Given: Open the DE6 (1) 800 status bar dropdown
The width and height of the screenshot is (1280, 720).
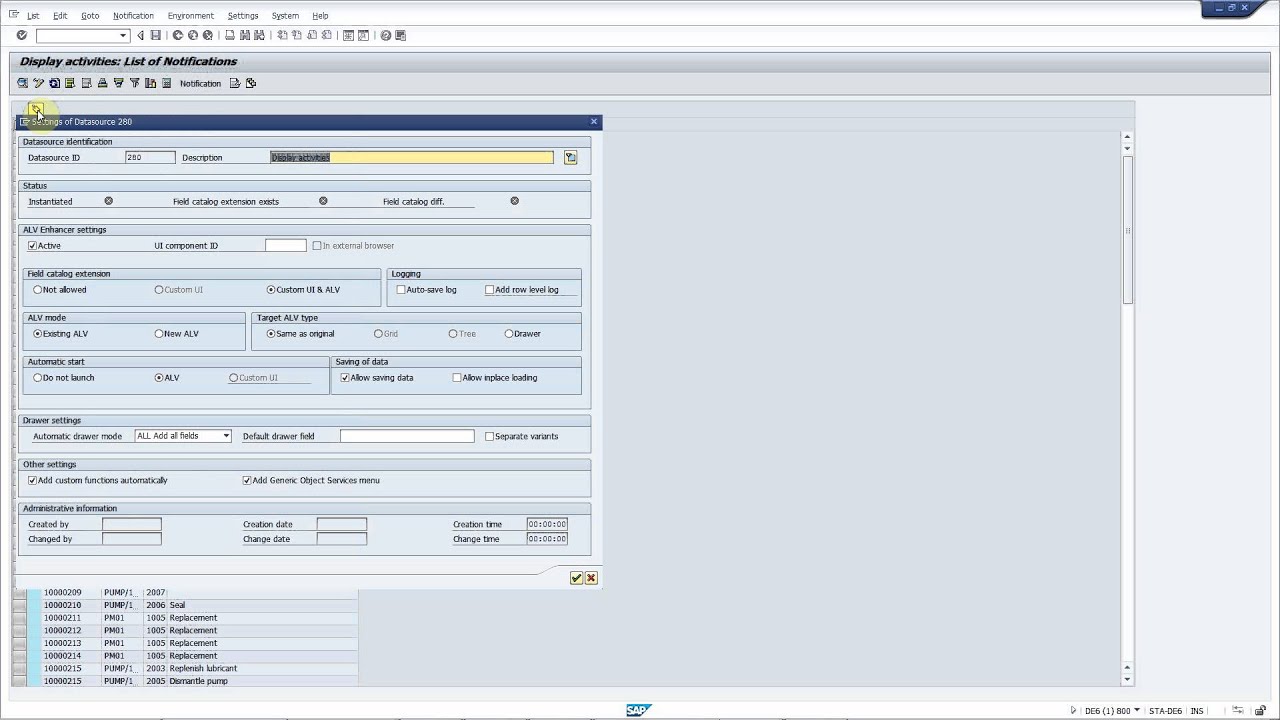Looking at the screenshot, I should click(1137, 711).
